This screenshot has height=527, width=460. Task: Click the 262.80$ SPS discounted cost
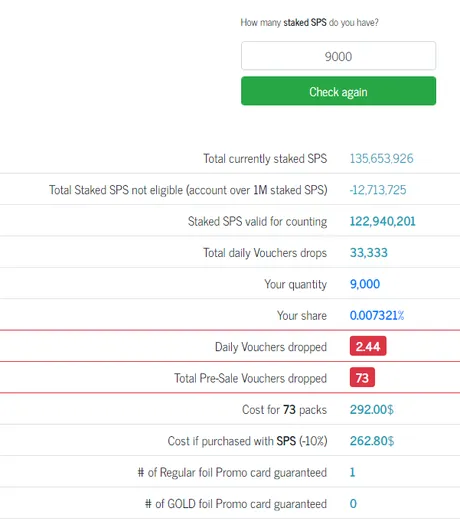pos(372,441)
